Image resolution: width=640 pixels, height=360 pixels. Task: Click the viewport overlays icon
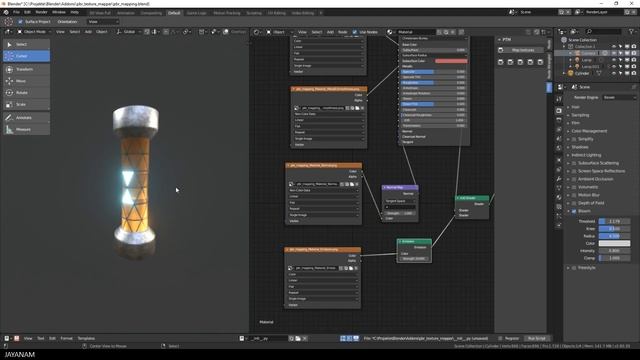click(x=226, y=32)
